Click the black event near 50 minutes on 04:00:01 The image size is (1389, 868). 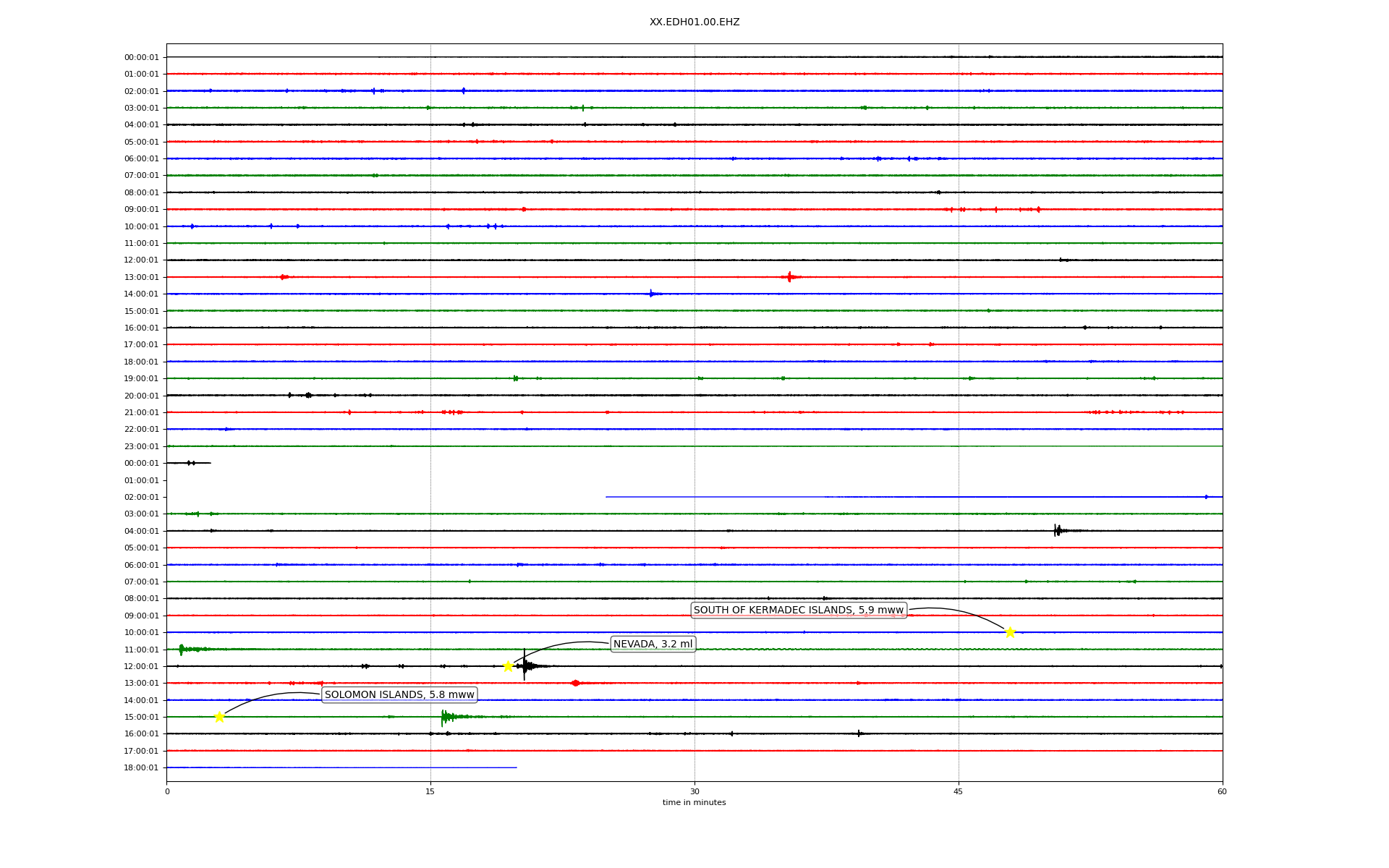pos(1057,531)
